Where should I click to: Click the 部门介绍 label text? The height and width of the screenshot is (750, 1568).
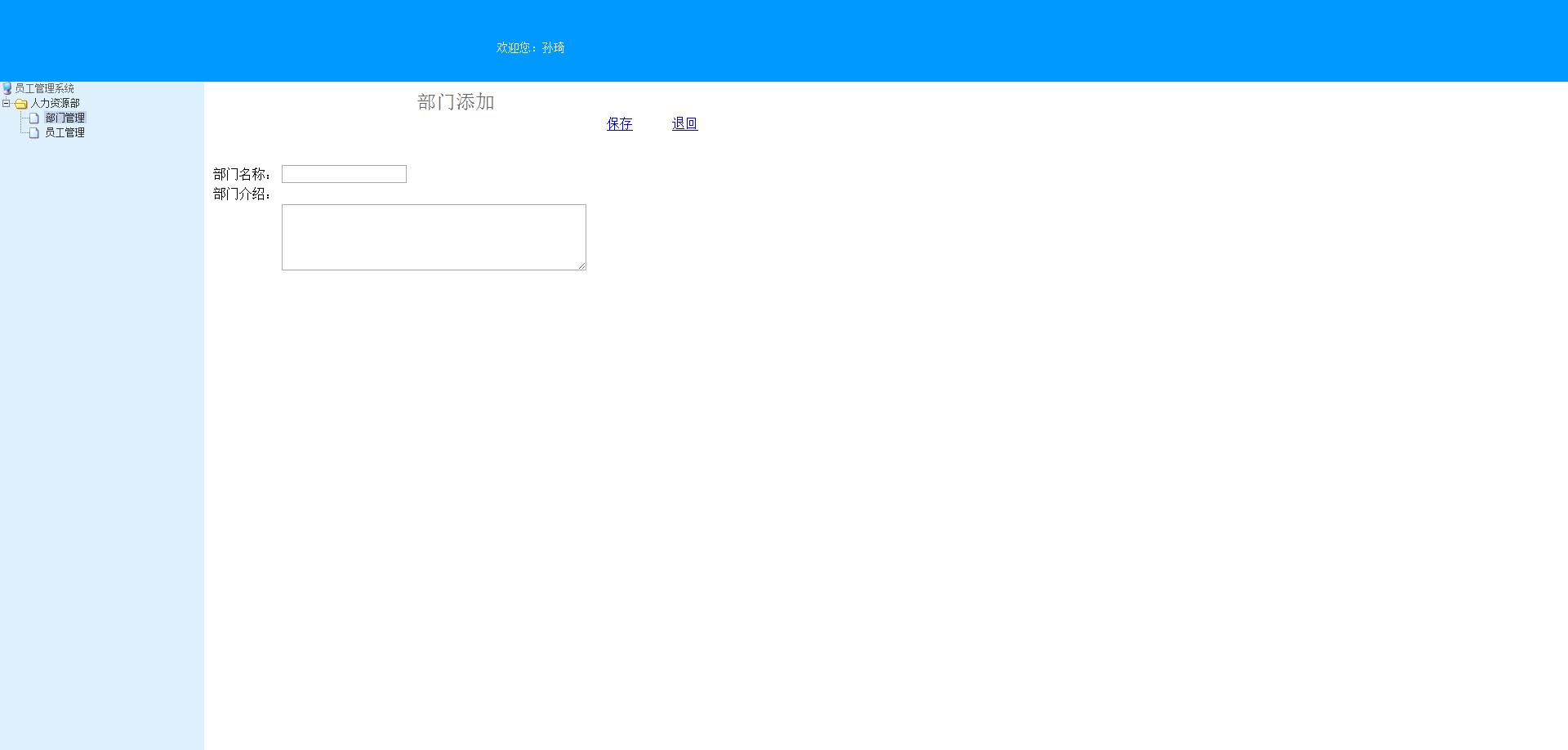pos(241,194)
